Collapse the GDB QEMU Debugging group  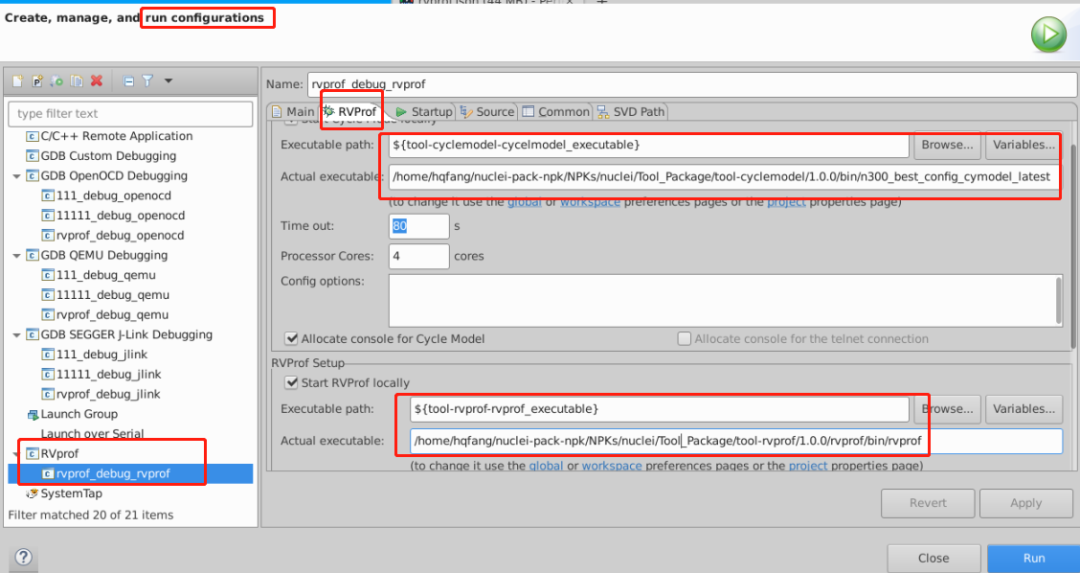(x=17, y=255)
